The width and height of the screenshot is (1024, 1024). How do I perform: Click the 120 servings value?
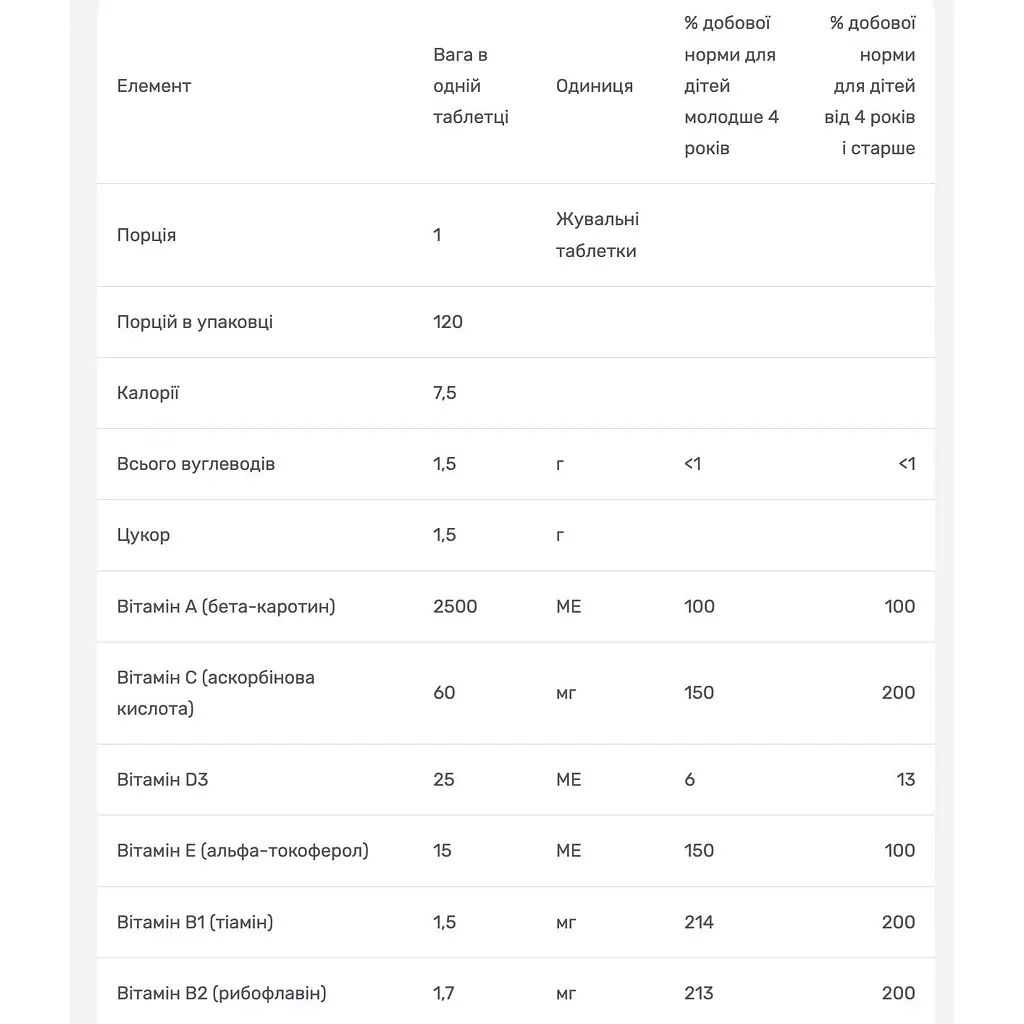tap(447, 322)
